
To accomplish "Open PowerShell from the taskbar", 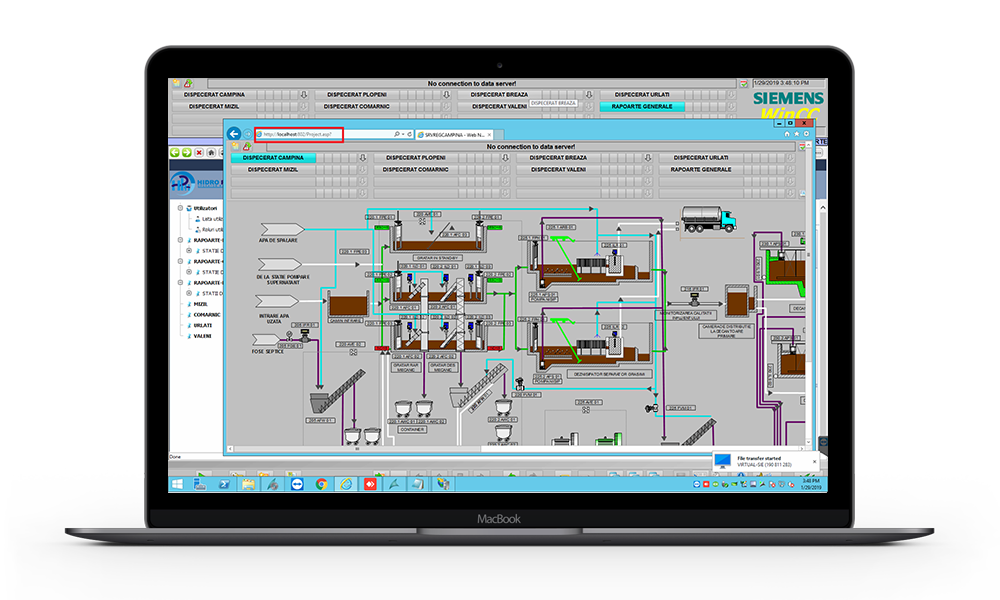I will [224, 485].
